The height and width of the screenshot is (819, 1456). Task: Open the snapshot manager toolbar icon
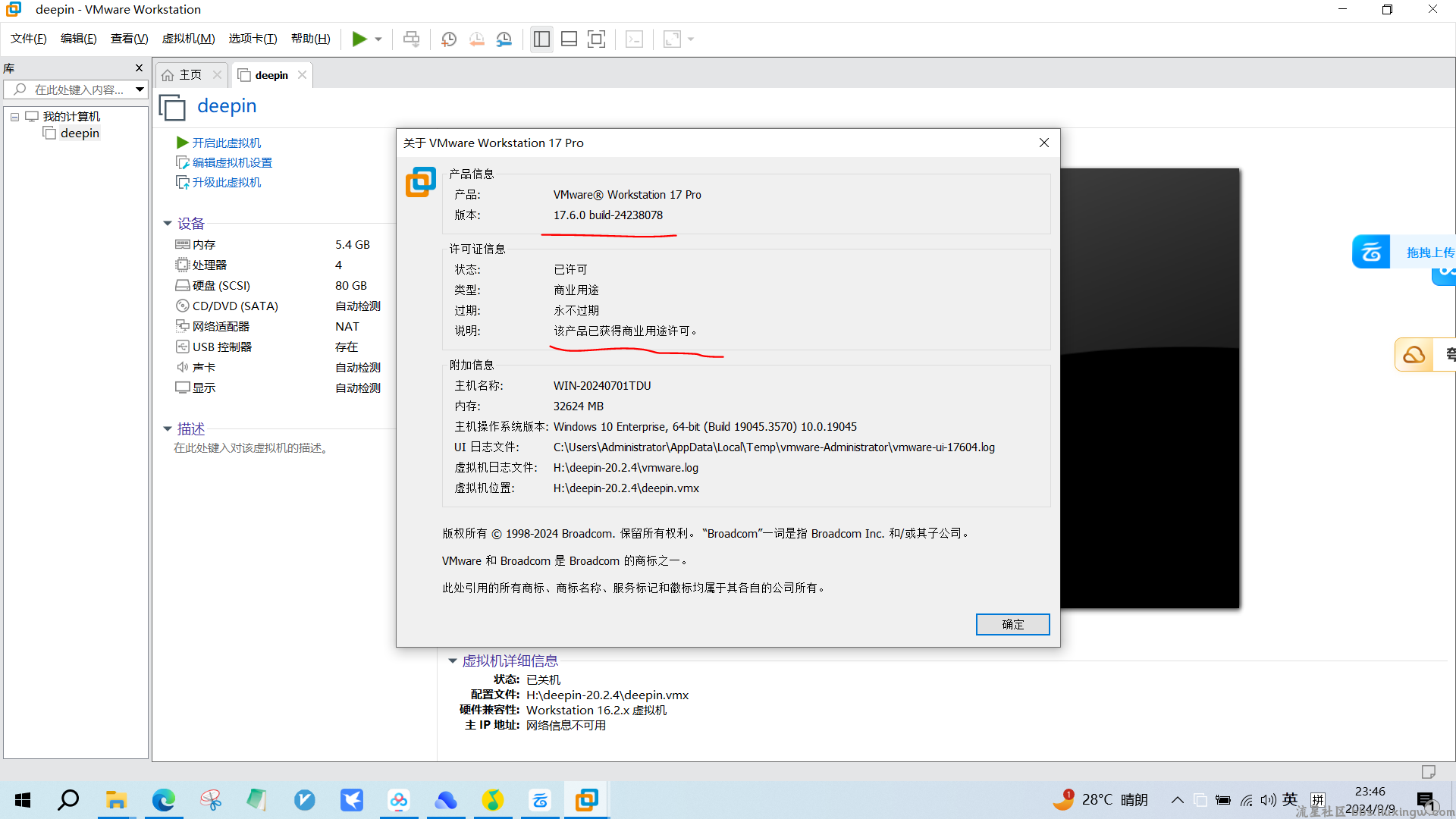[x=504, y=39]
